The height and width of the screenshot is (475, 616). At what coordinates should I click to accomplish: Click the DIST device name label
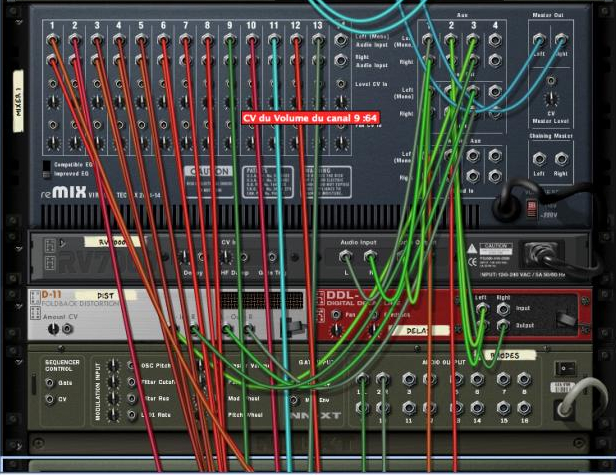(x=105, y=296)
